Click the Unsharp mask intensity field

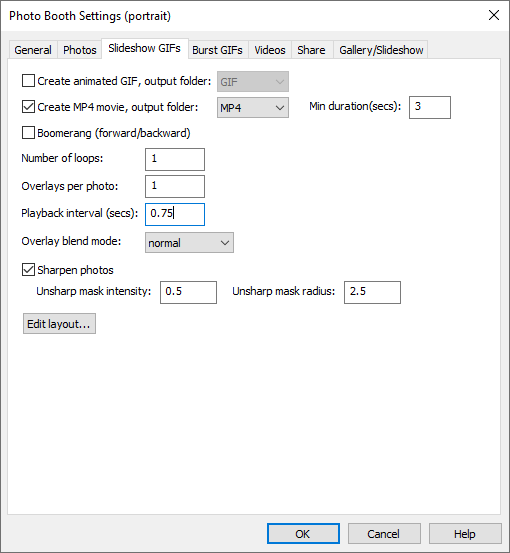pos(188,292)
